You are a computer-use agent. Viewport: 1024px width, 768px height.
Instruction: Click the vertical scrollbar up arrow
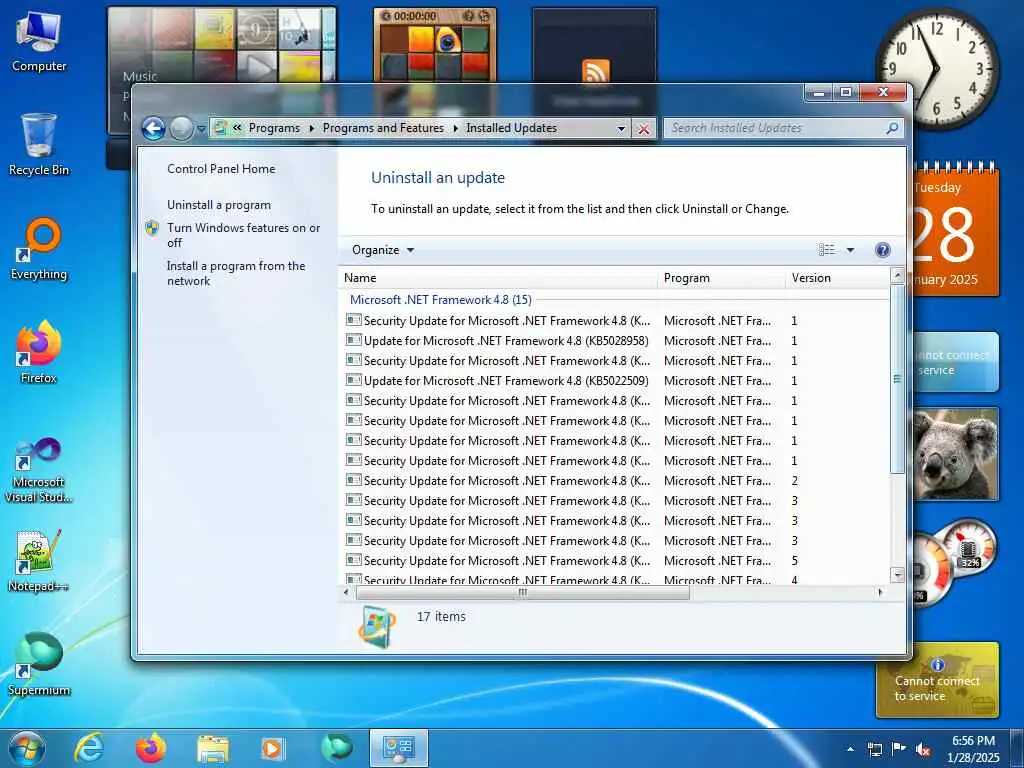pyautogui.click(x=897, y=276)
